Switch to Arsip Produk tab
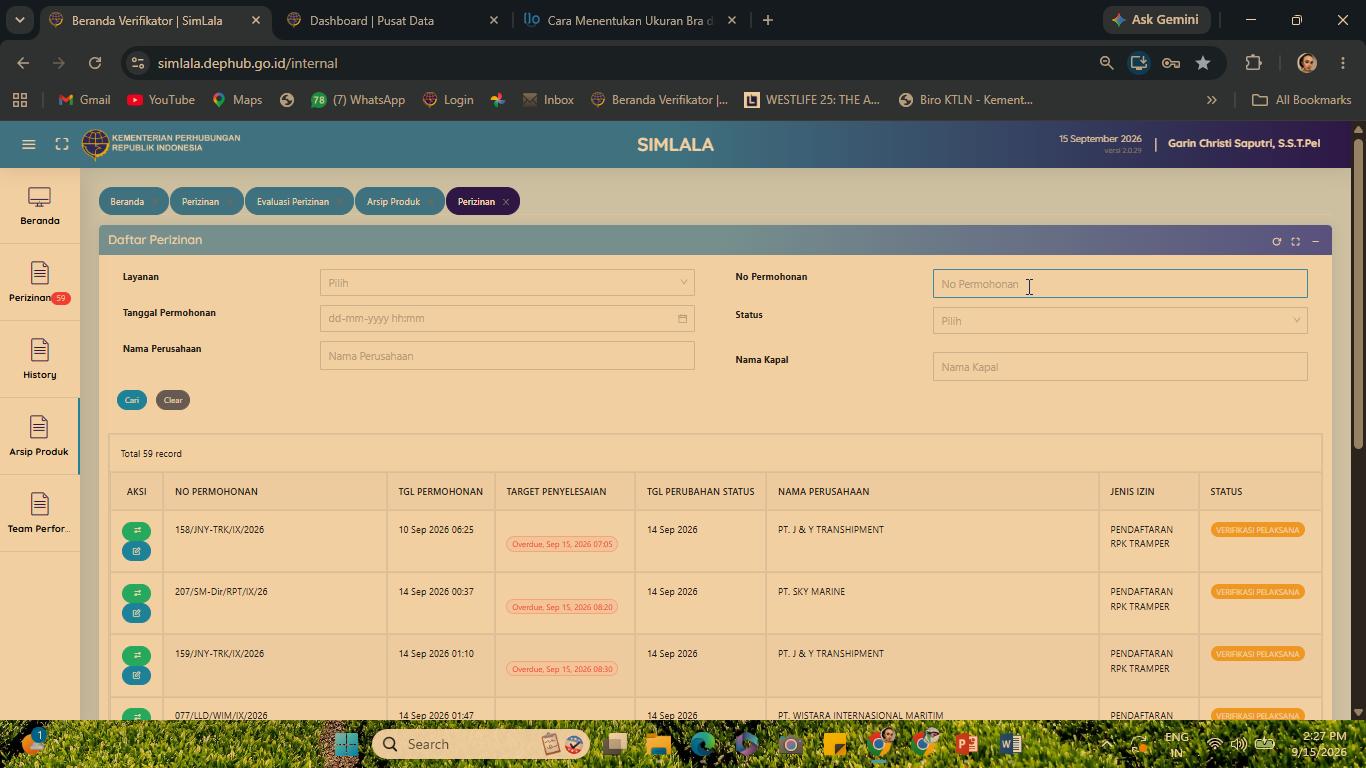This screenshot has width=1366, height=768. point(393,202)
